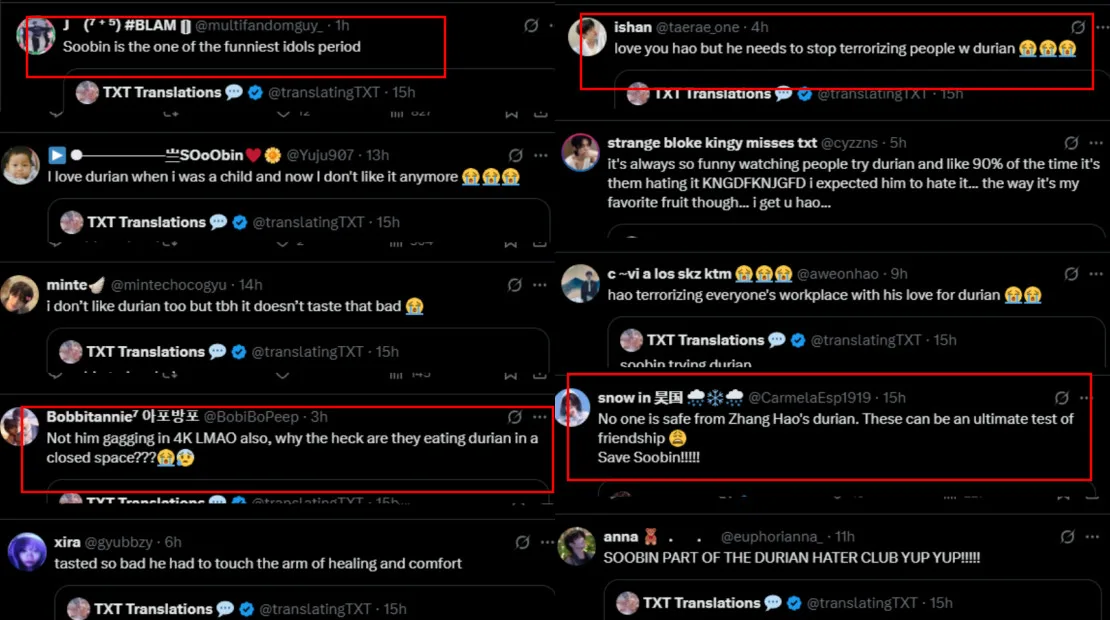Click the Grok icon on gyubbzy's tweet

pos(522,542)
